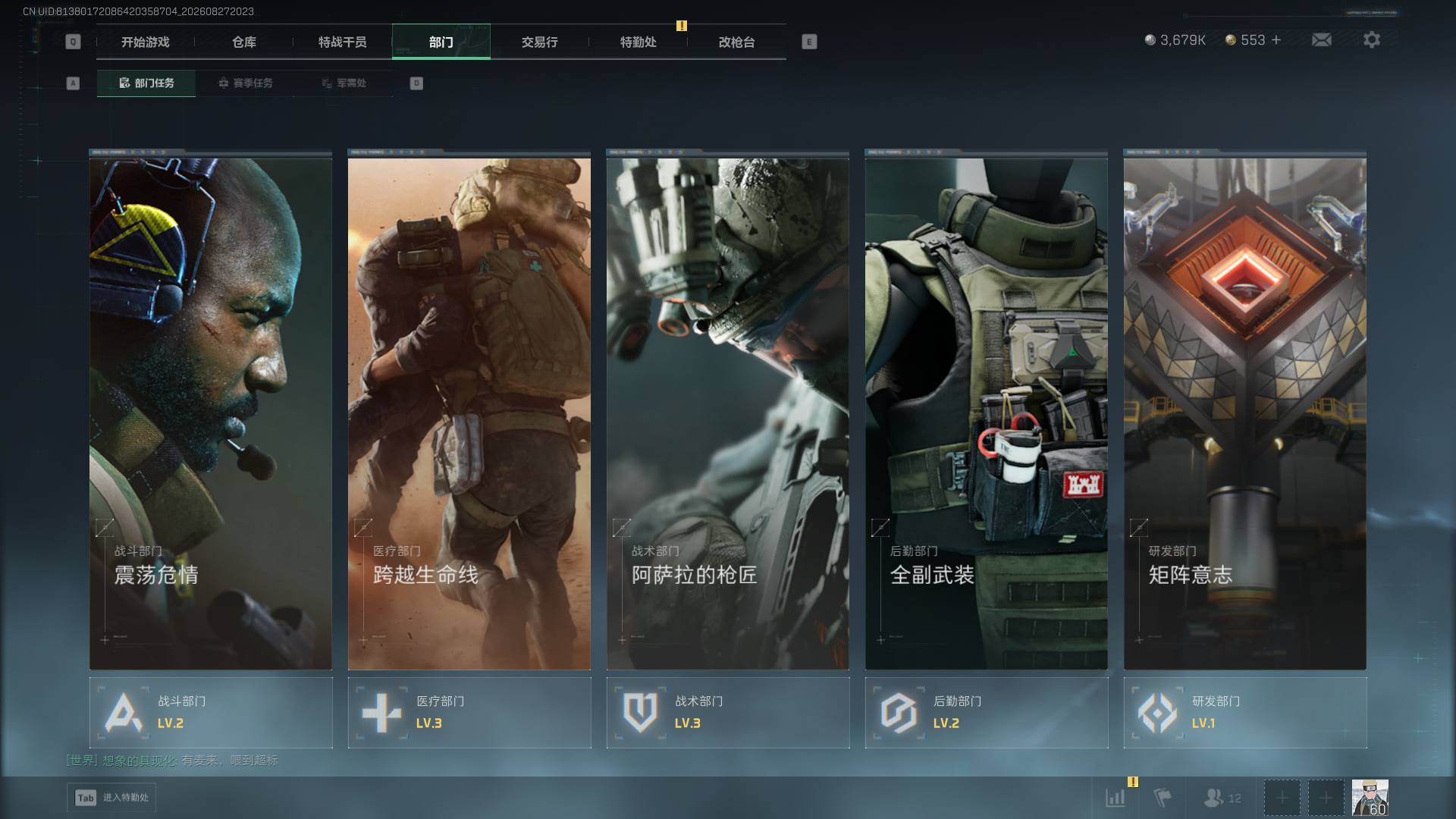
Task: Click the 进入特勤处 button
Action: (x=111, y=798)
